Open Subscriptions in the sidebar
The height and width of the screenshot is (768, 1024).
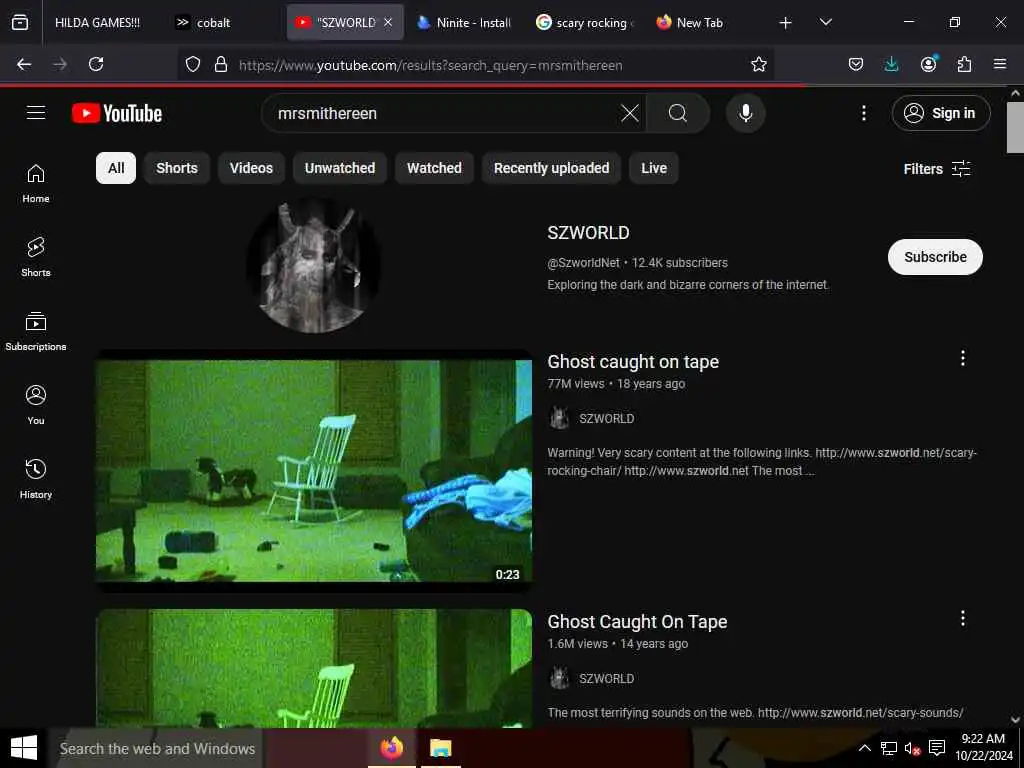click(x=36, y=331)
